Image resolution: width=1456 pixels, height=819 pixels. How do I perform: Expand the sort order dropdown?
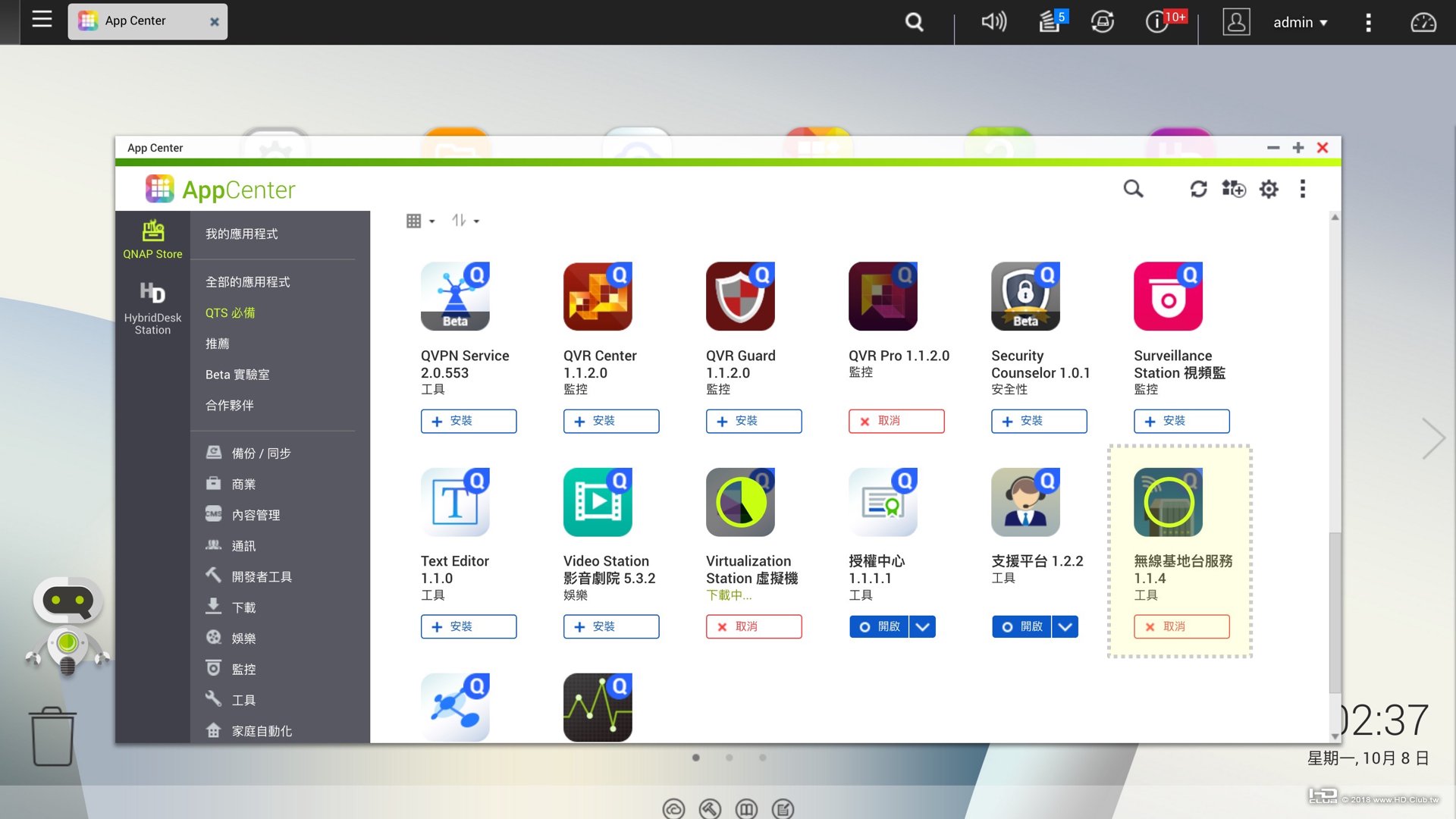point(466,221)
